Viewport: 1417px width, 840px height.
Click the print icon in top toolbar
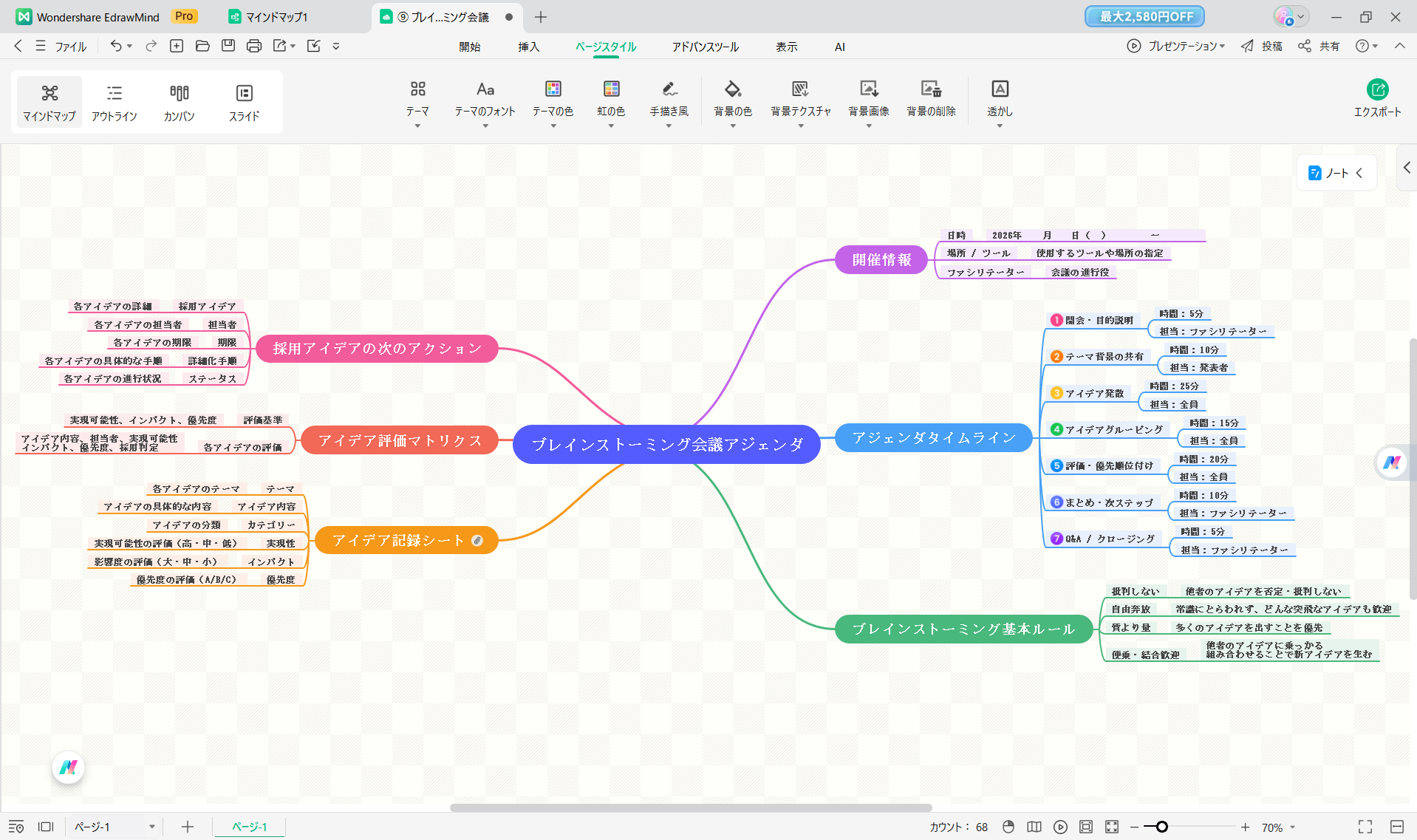pos(254,46)
